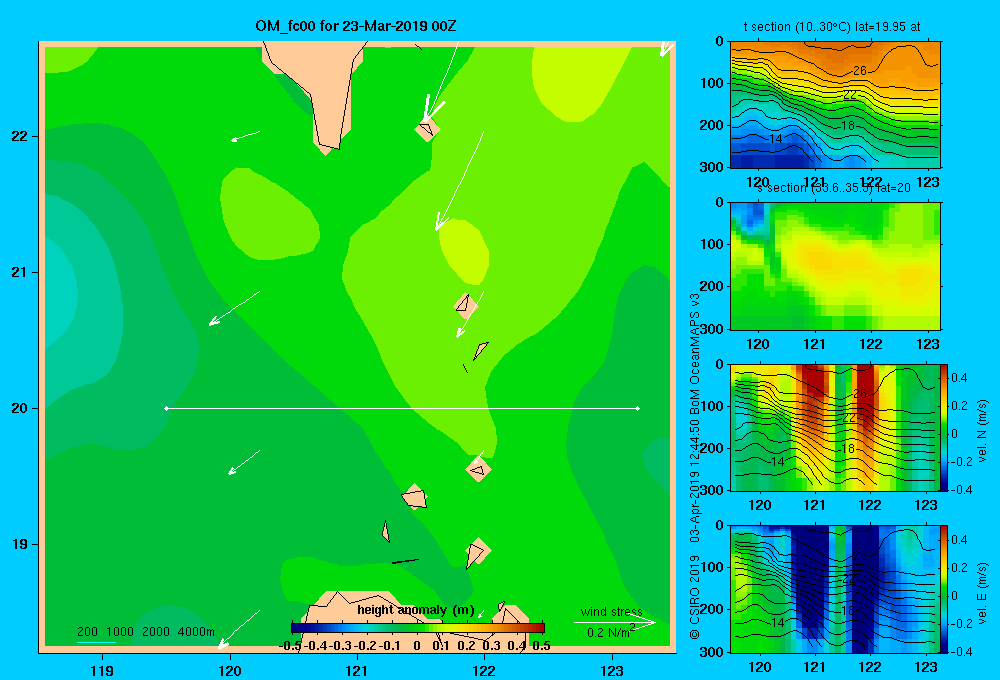Click longitude tick 123 on main map
1000x680 pixels.
(612, 670)
